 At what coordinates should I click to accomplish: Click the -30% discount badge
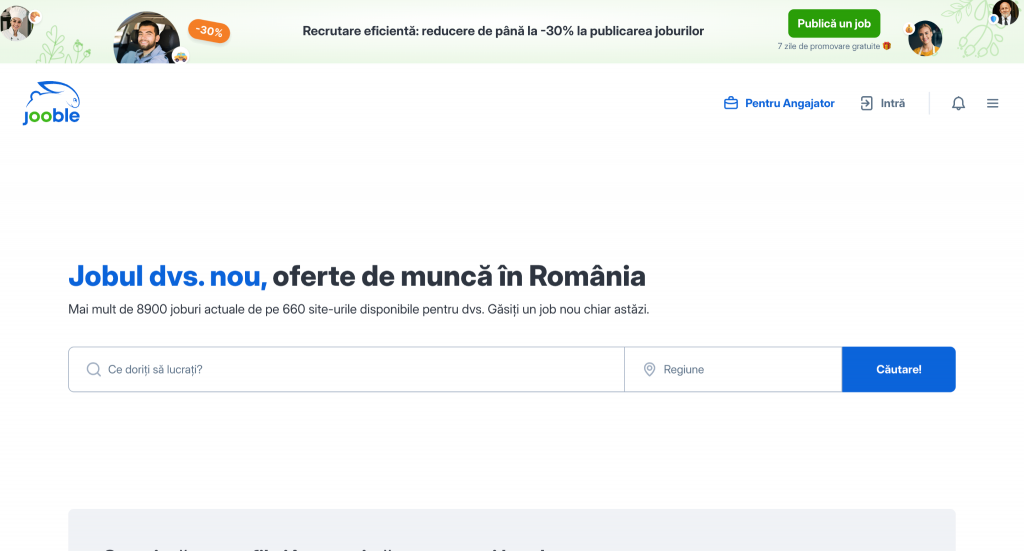click(x=209, y=31)
